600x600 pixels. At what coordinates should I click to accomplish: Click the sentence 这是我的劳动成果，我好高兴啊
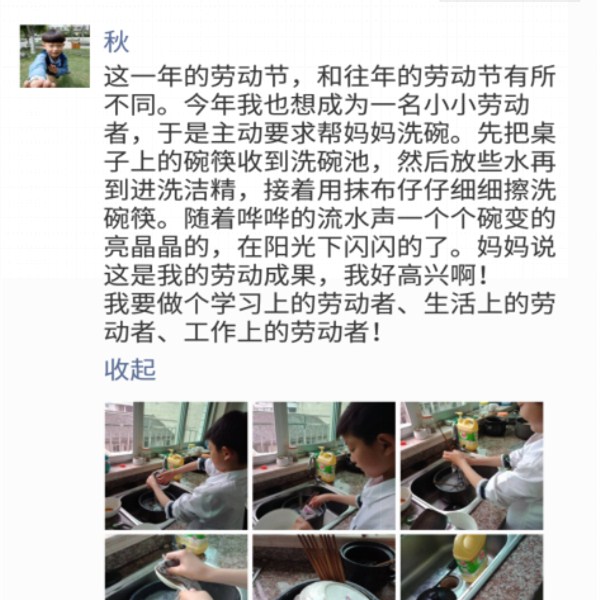295,275
